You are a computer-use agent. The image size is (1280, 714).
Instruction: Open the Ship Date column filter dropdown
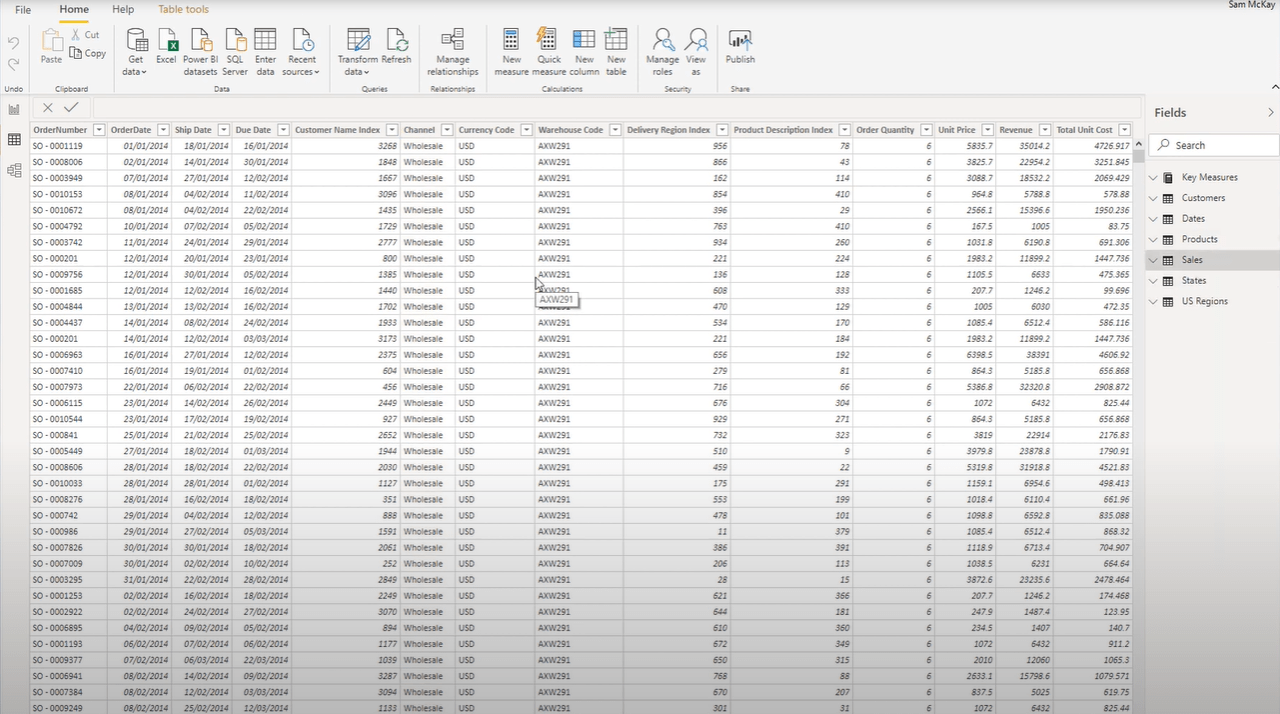coord(222,130)
